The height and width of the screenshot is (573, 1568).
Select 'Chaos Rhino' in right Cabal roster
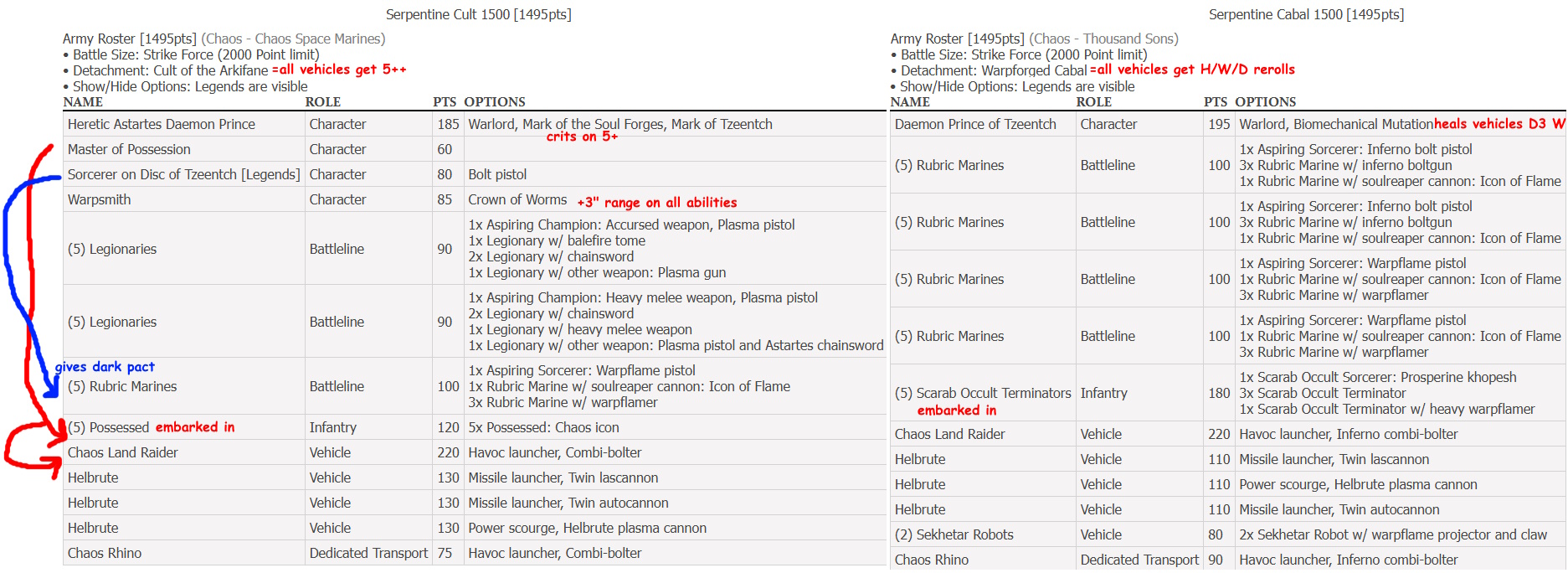pos(931,560)
